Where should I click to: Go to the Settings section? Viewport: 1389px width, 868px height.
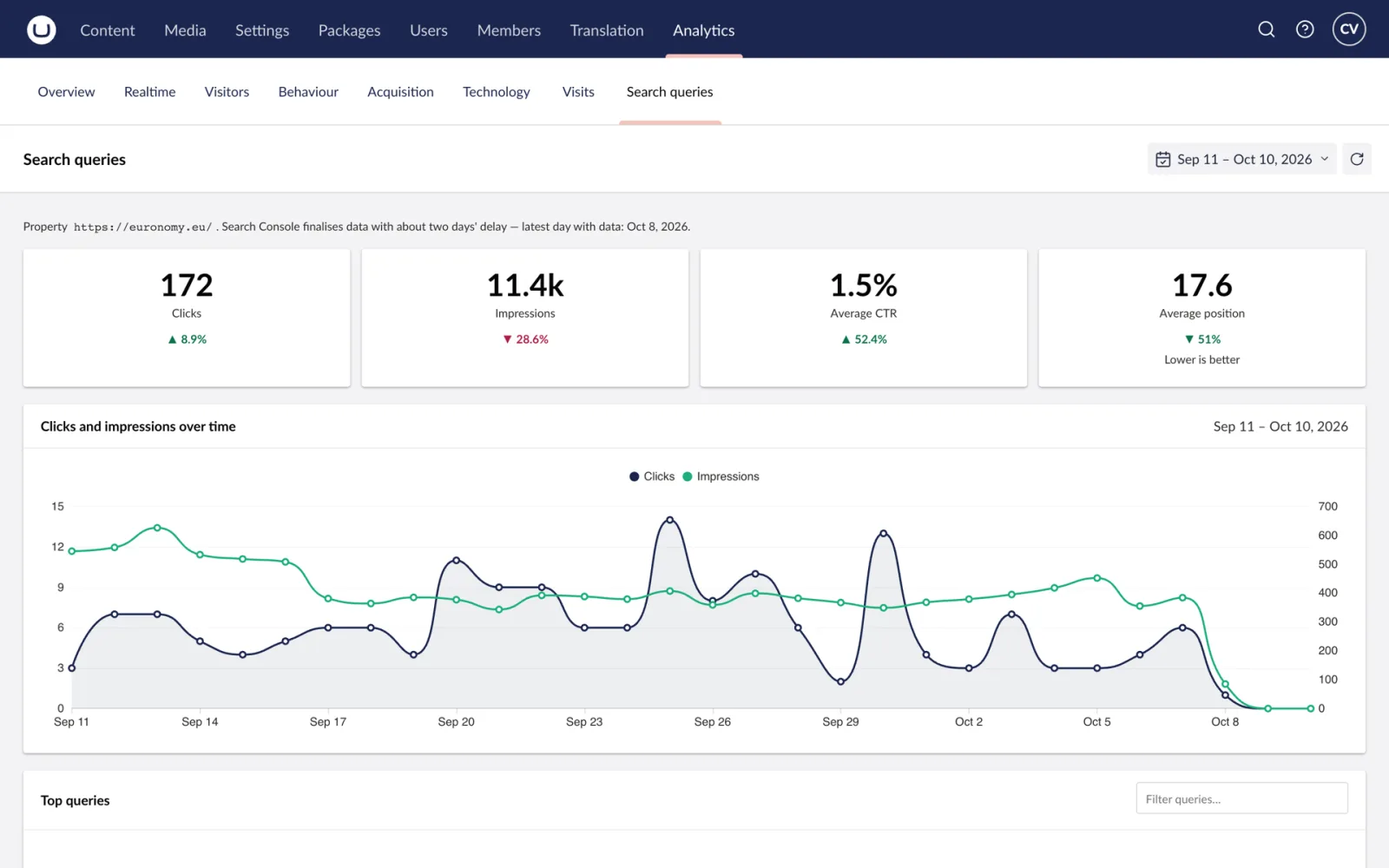(262, 30)
